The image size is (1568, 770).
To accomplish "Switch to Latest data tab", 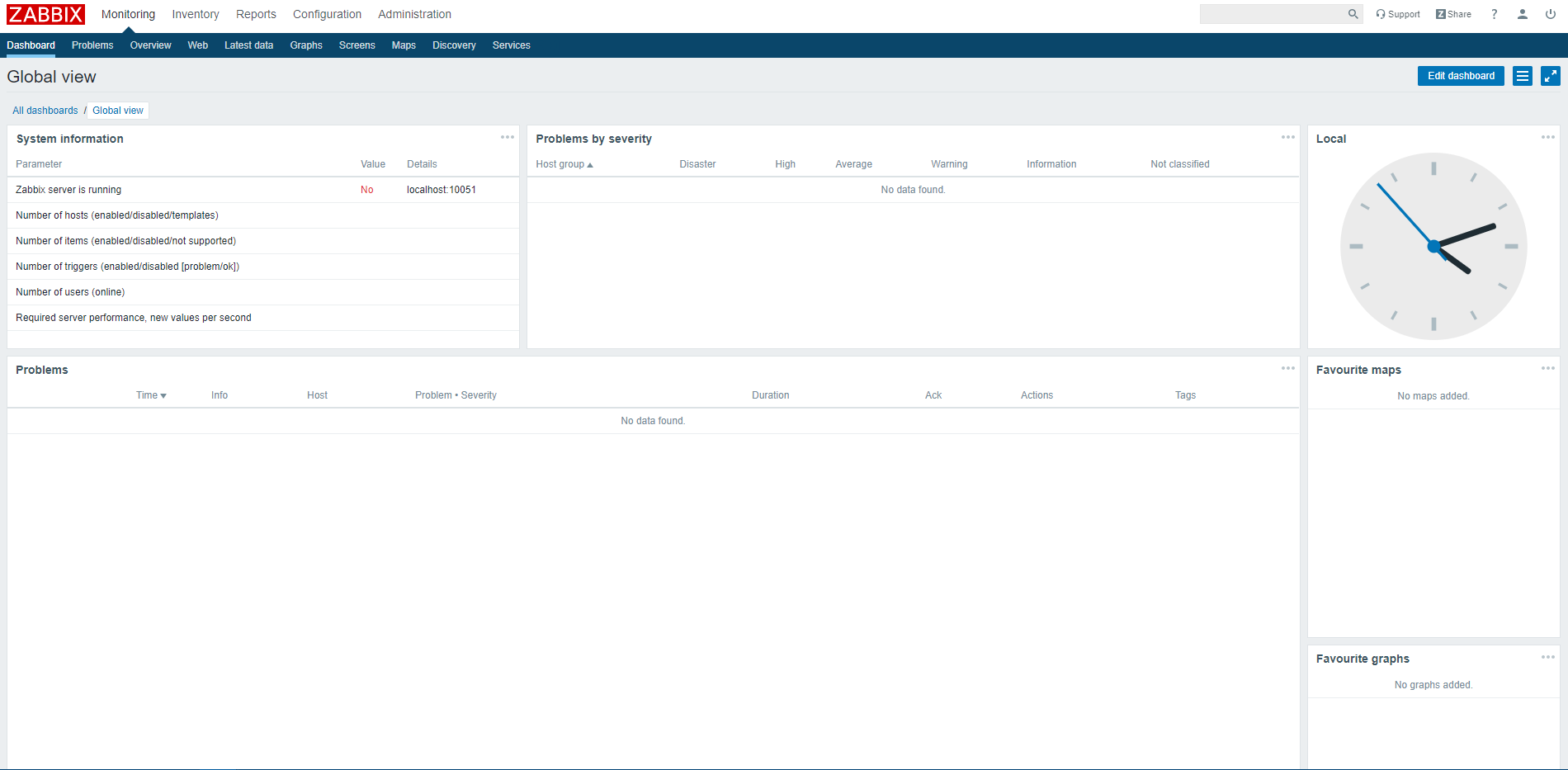I will click(248, 45).
